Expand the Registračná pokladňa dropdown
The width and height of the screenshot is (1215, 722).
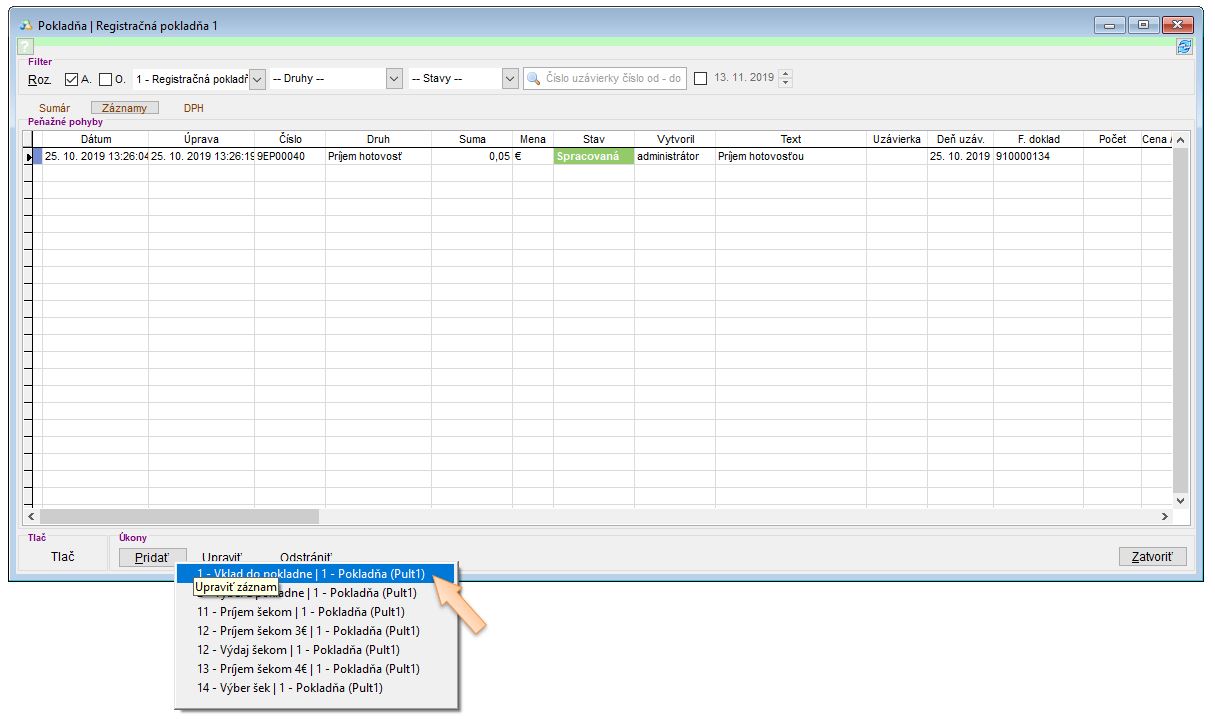[257, 78]
